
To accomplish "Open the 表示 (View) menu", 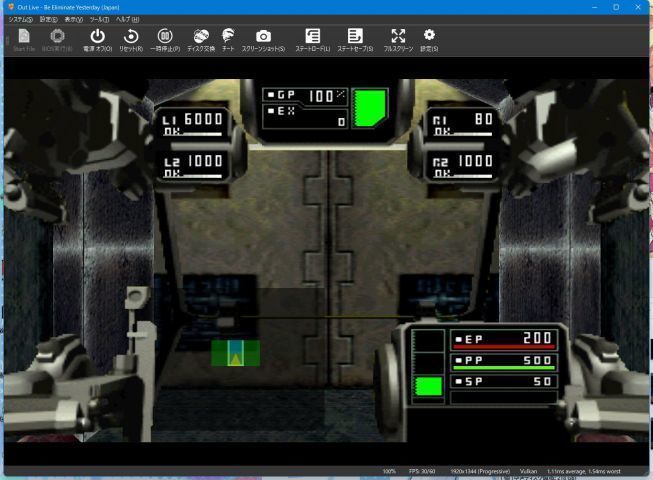I will pos(73,20).
